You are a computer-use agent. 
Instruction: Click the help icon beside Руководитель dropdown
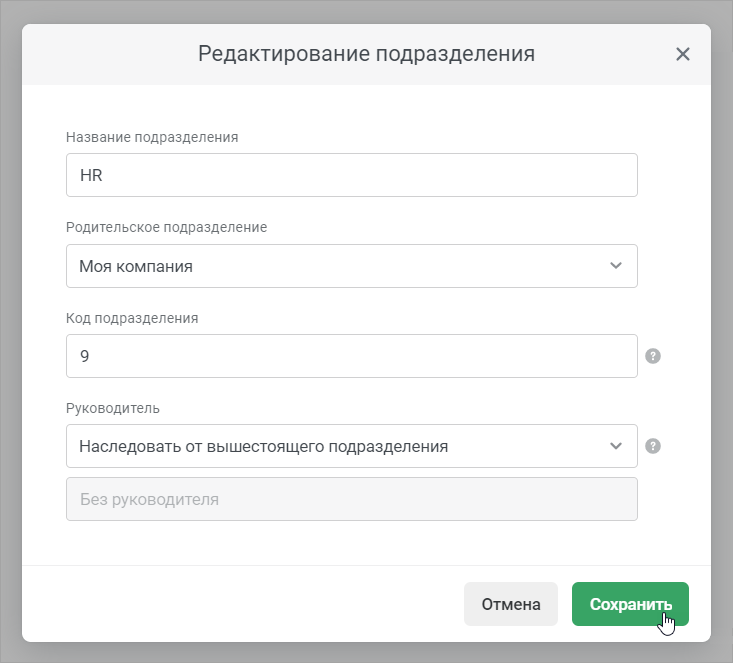pos(653,446)
